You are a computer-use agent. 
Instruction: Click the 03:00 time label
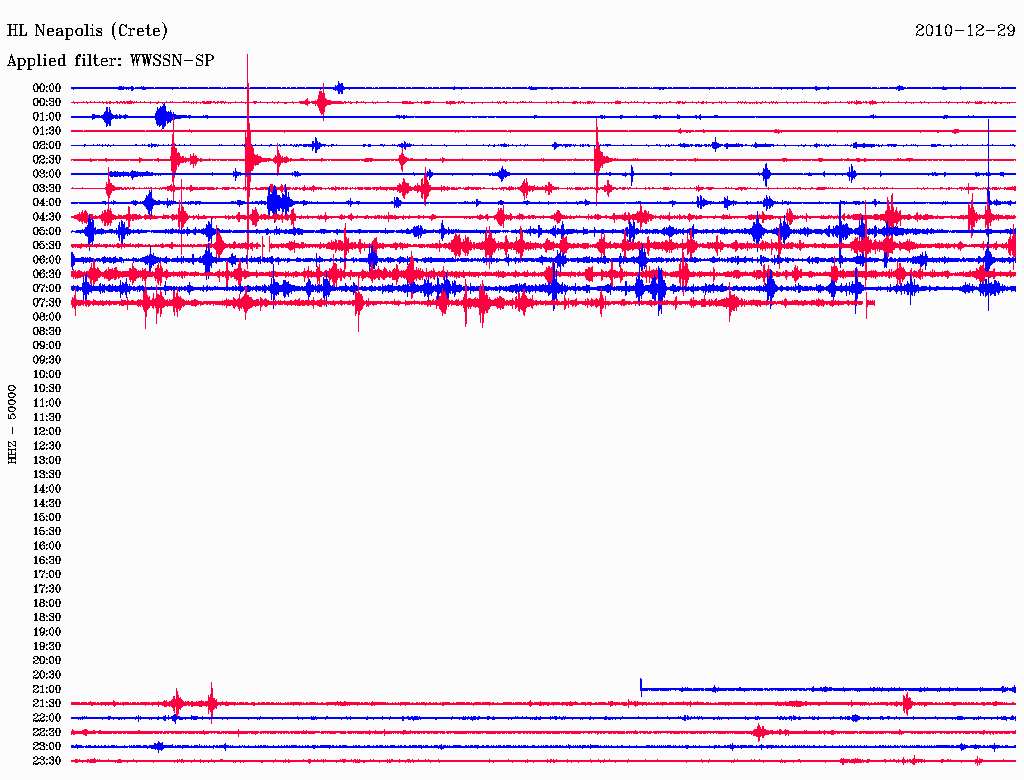[x=47, y=174]
